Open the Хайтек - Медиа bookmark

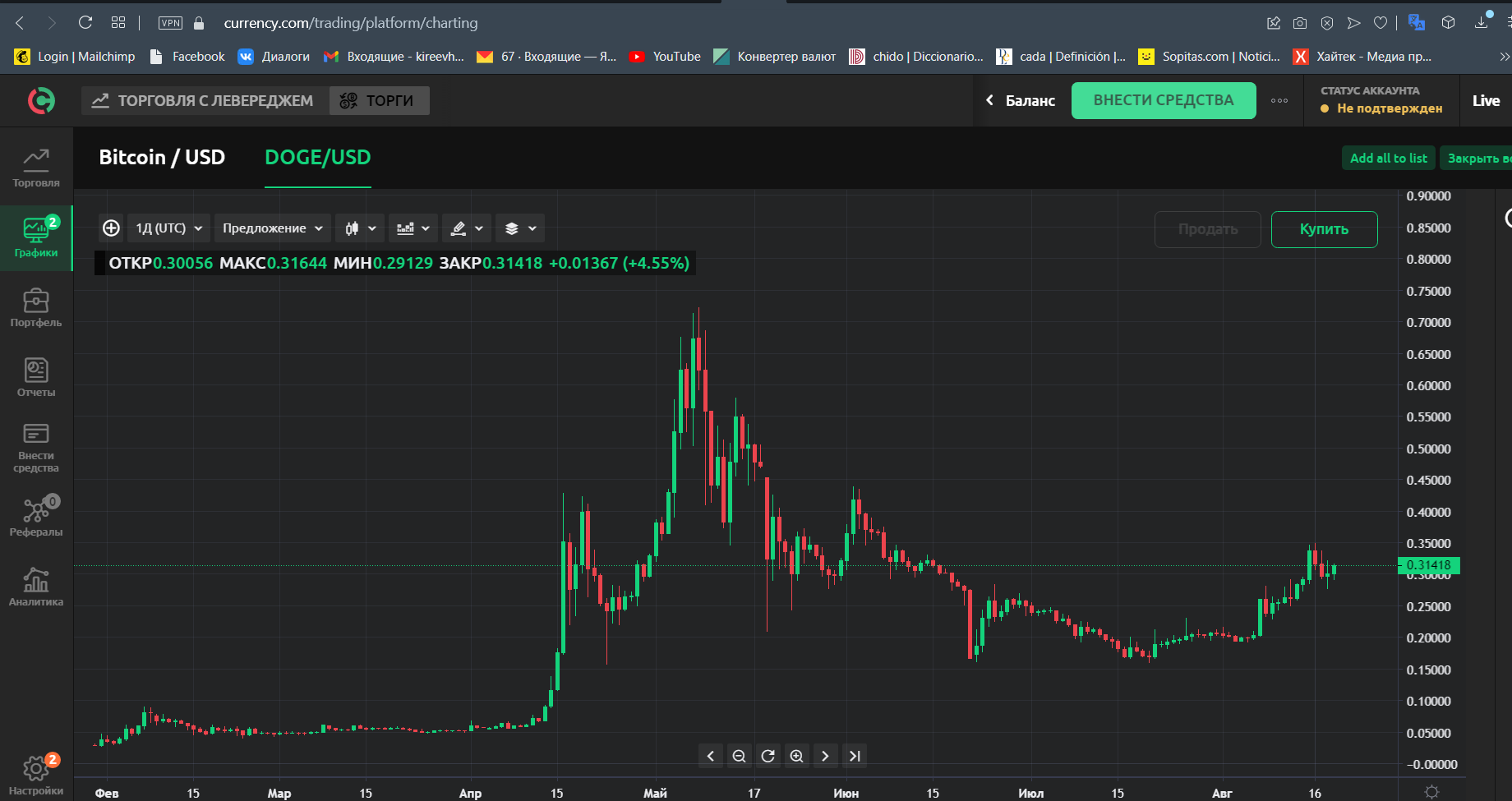(1362, 57)
